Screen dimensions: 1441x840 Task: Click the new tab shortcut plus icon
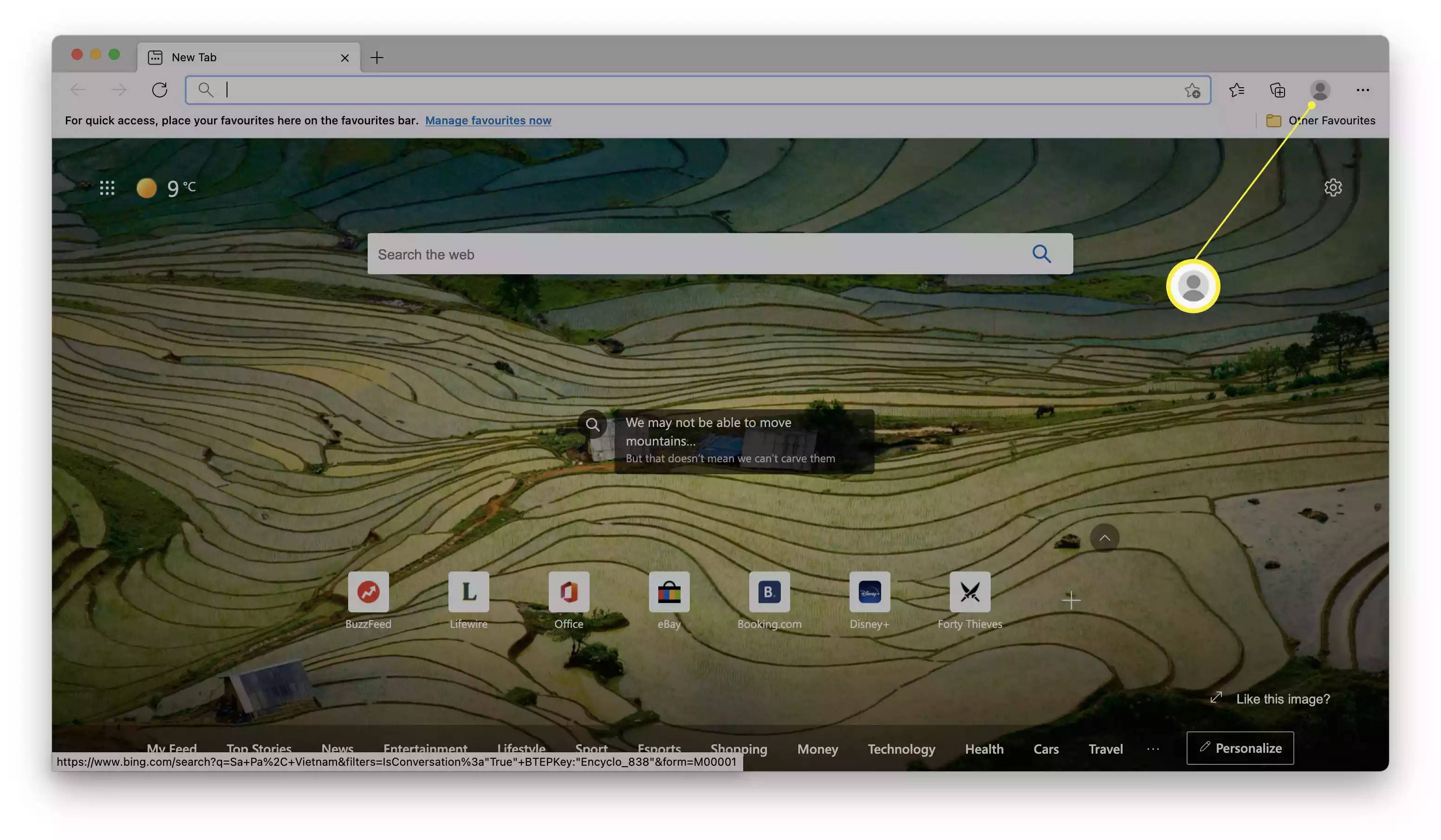pos(377,57)
